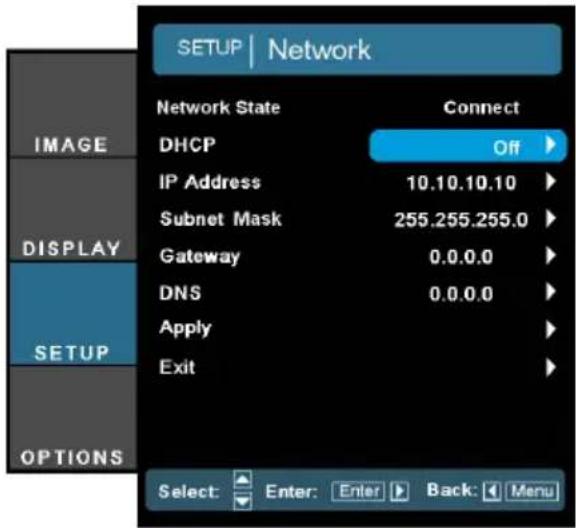Select the DHCP label
576x528 pixels.
187,144
